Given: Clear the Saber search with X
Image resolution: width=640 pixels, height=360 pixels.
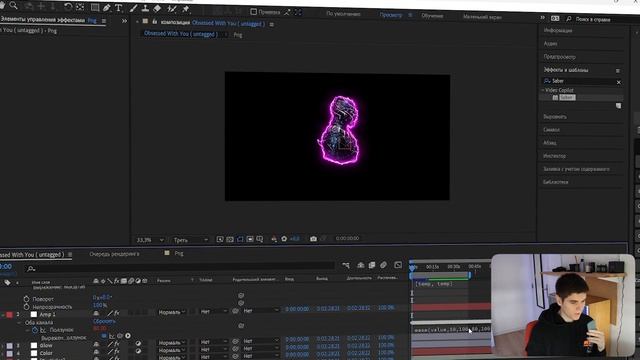Looking at the screenshot, I should [618, 82].
